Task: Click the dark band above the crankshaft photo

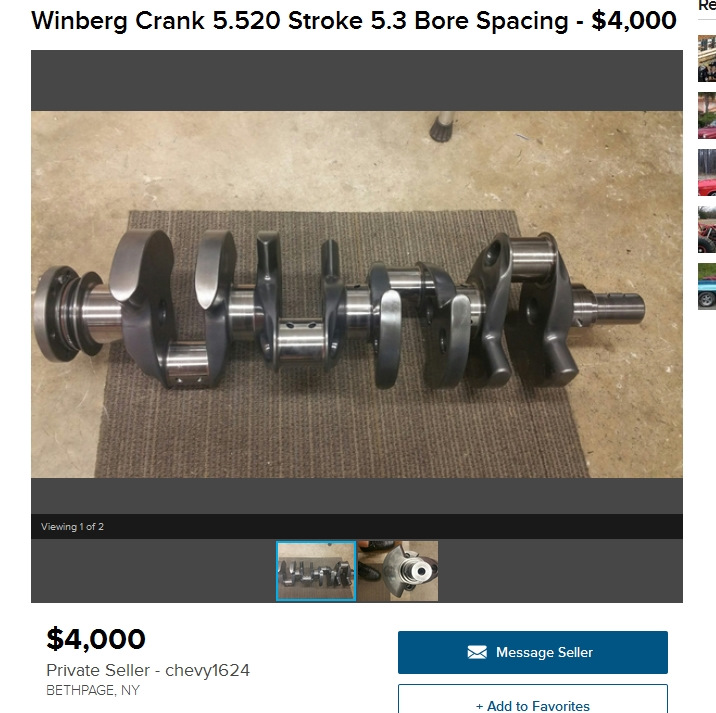Action: point(357,80)
